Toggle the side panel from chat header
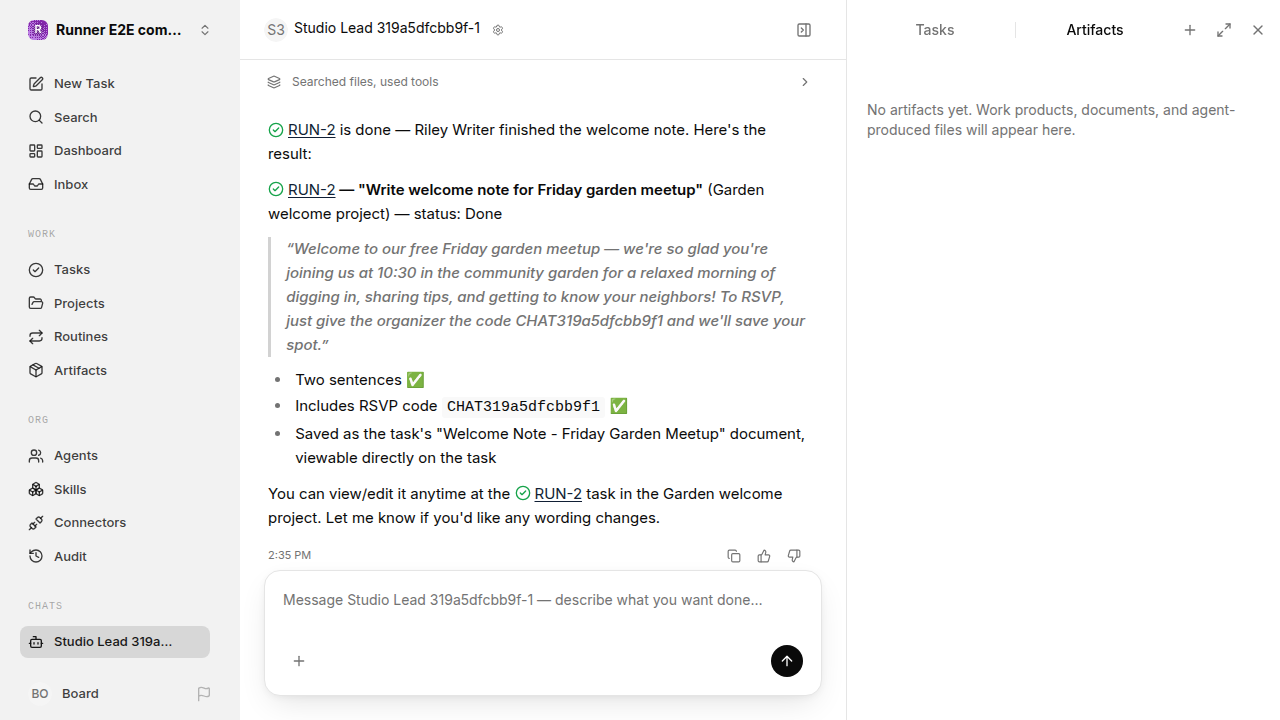This screenshot has height=720, width=1280. (804, 30)
